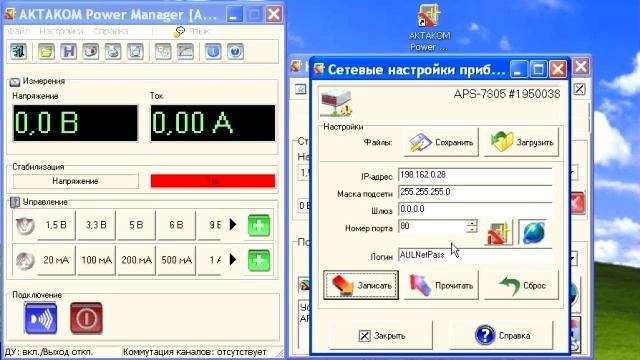Click the Номер порта input field
The width and height of the screenshot is (640, 360).
(432, 227)
